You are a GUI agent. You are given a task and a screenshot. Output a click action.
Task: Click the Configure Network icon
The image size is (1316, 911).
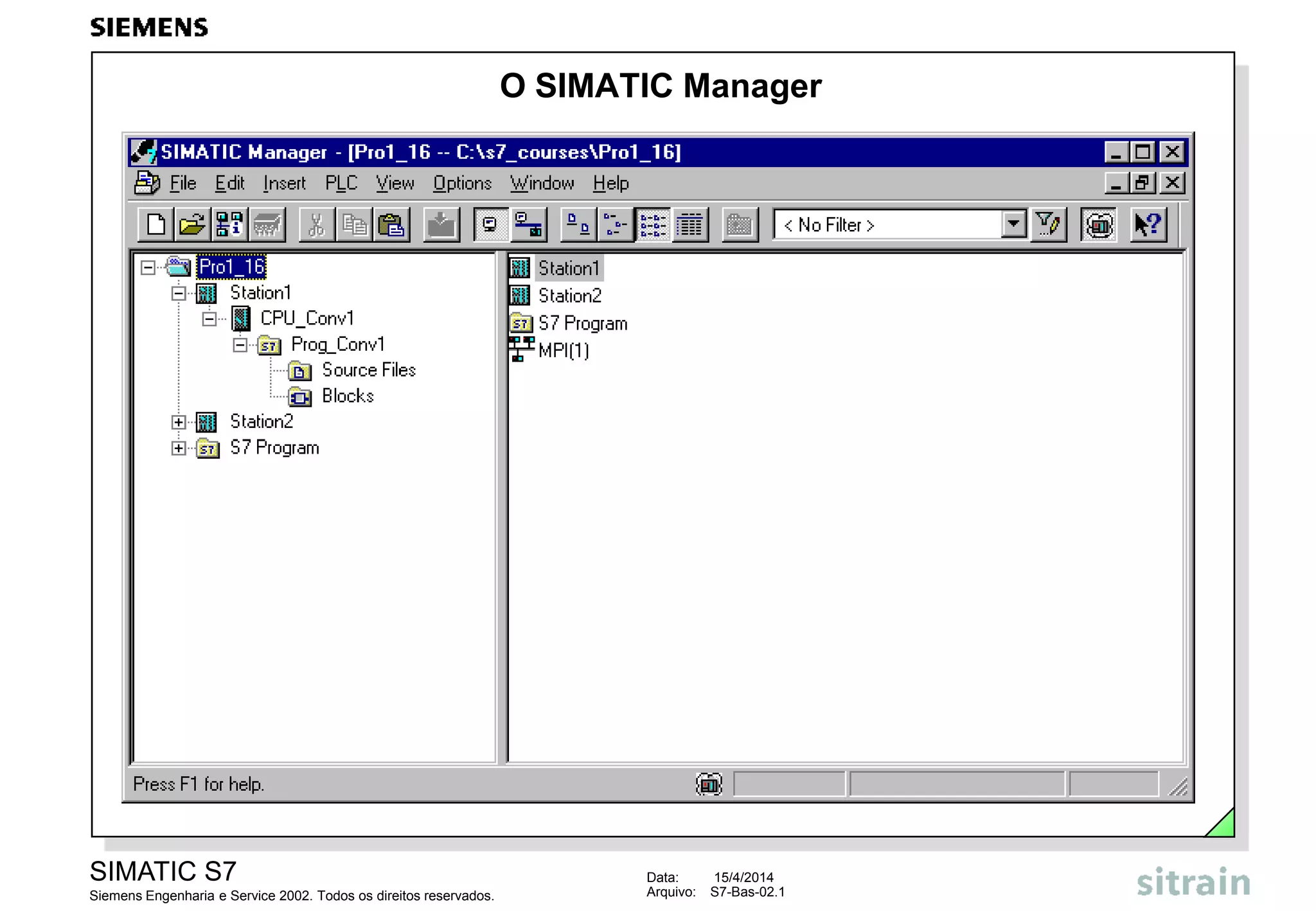pos(528,225)
